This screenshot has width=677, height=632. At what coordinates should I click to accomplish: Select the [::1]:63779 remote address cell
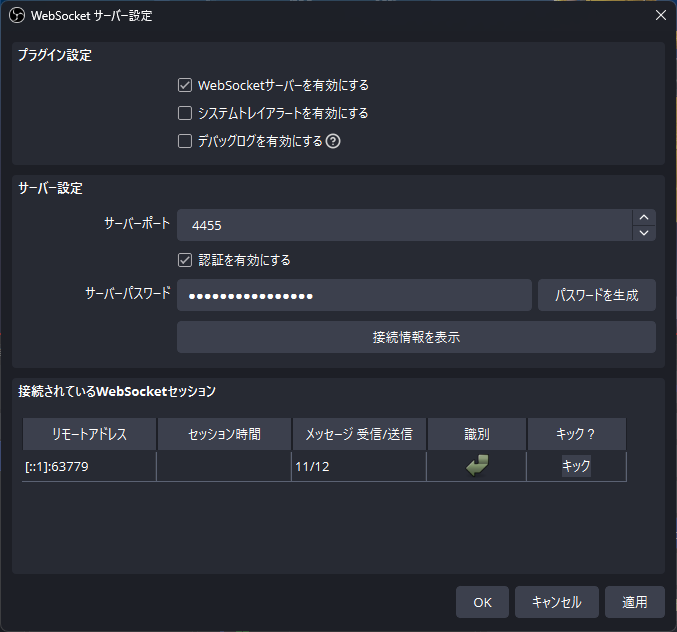89,466
